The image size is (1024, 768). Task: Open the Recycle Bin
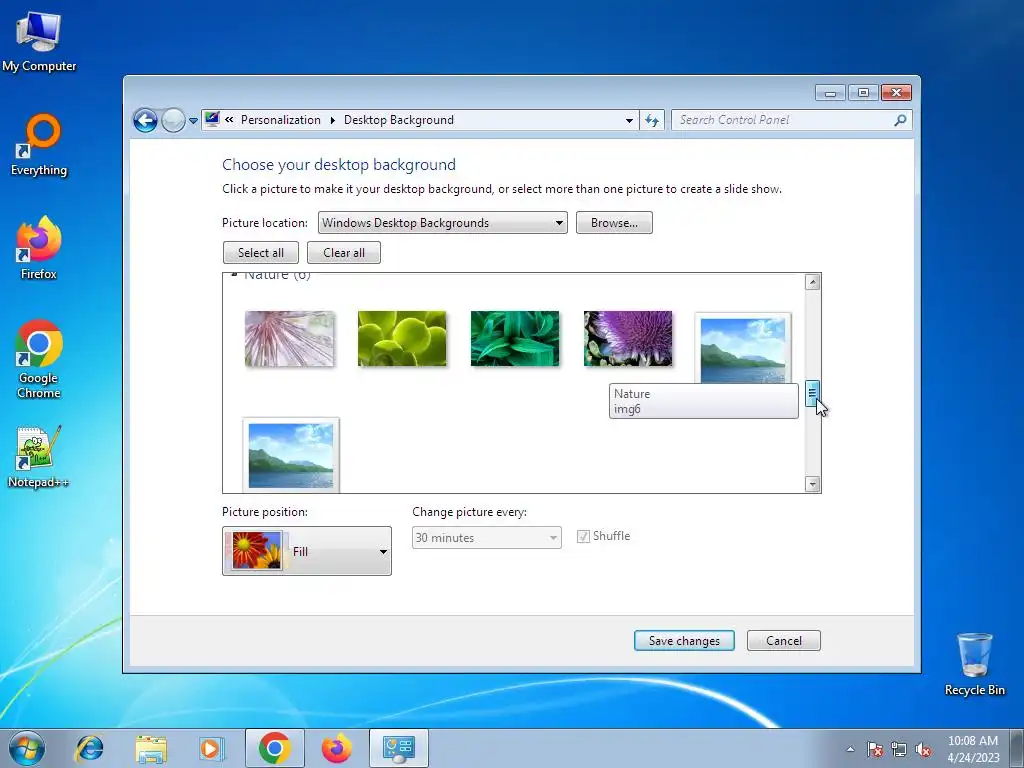click(974, 664)
